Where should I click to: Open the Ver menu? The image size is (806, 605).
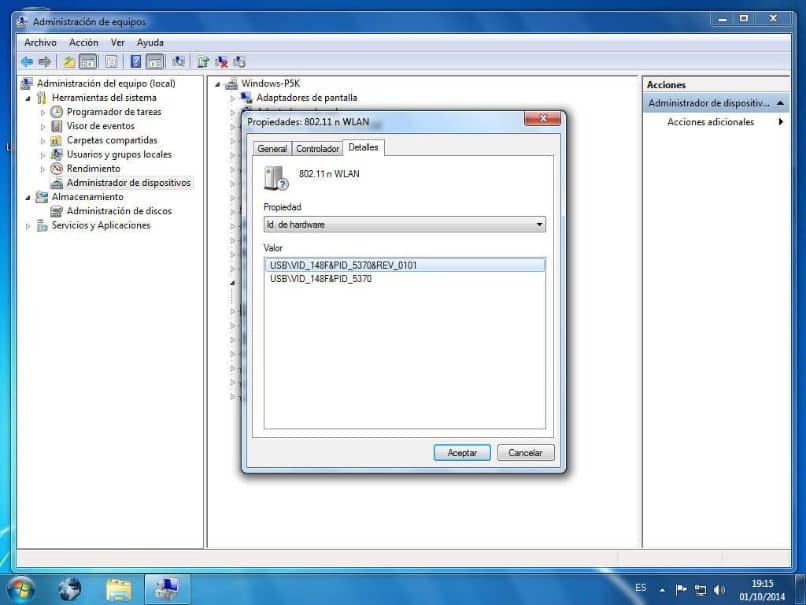[118, 43]
